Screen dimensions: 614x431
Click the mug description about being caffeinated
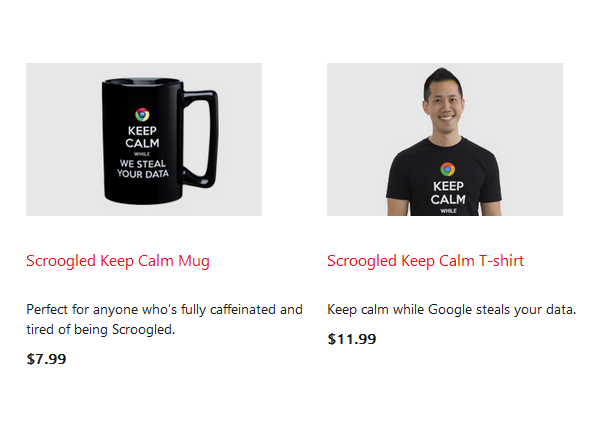coord(164,319)
